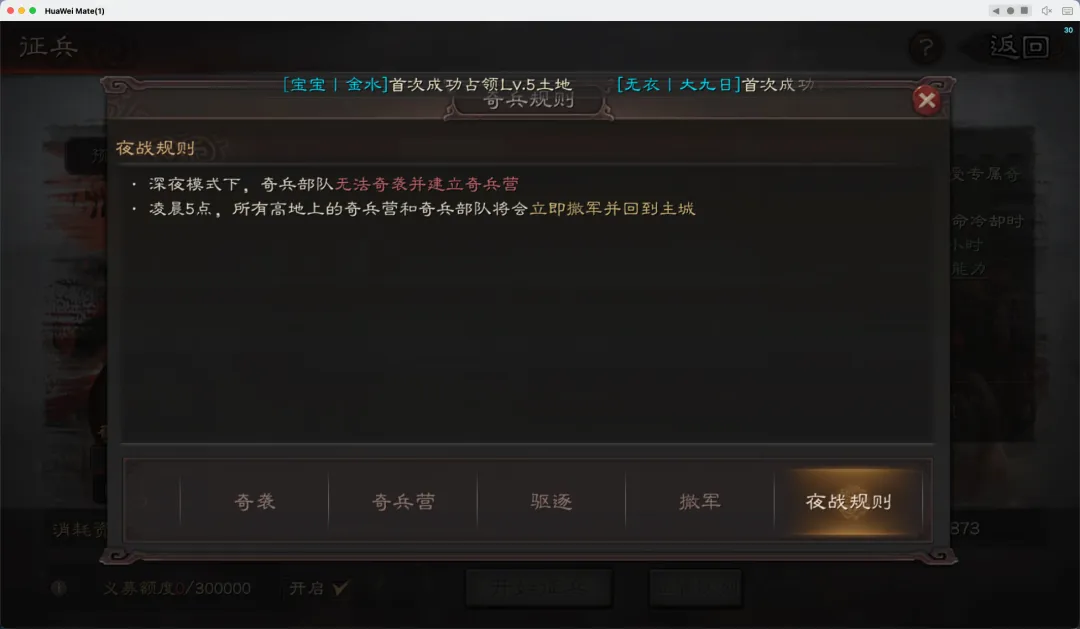Click the [无衣|大九日] player name announcement

[x=678, y=84]
